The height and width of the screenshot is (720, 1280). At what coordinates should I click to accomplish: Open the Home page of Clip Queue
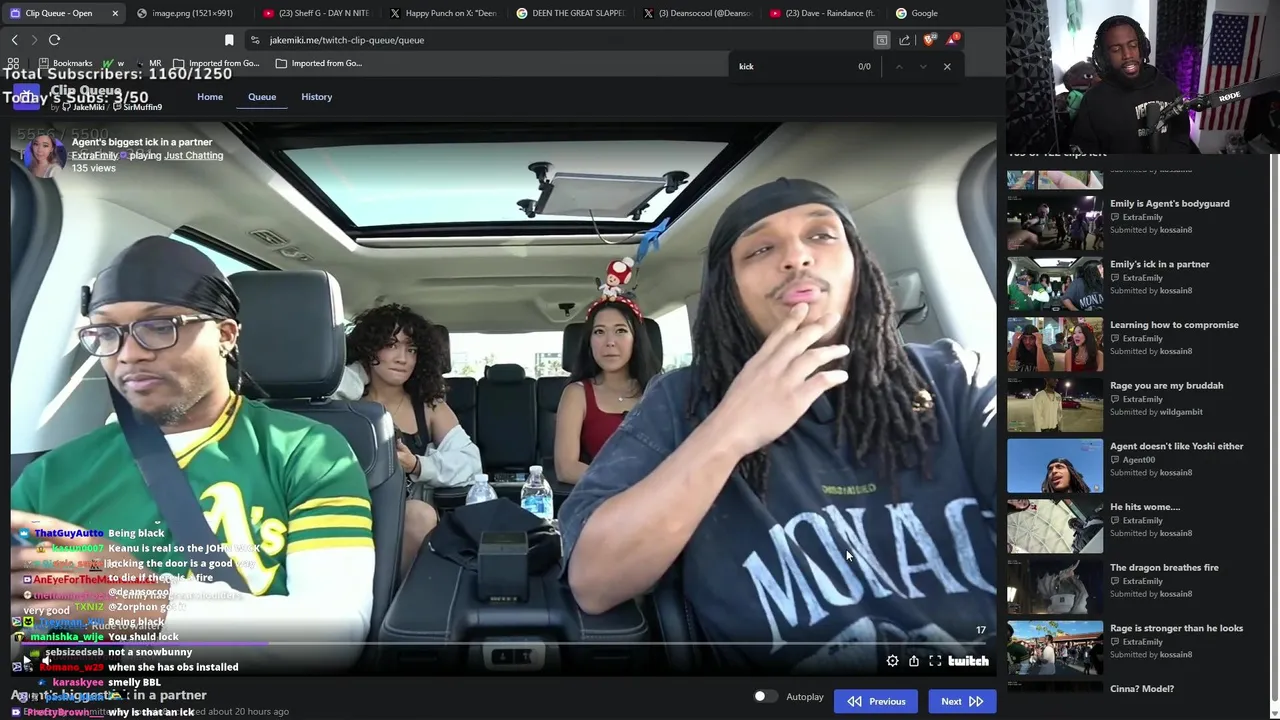[x=210, y=97]
